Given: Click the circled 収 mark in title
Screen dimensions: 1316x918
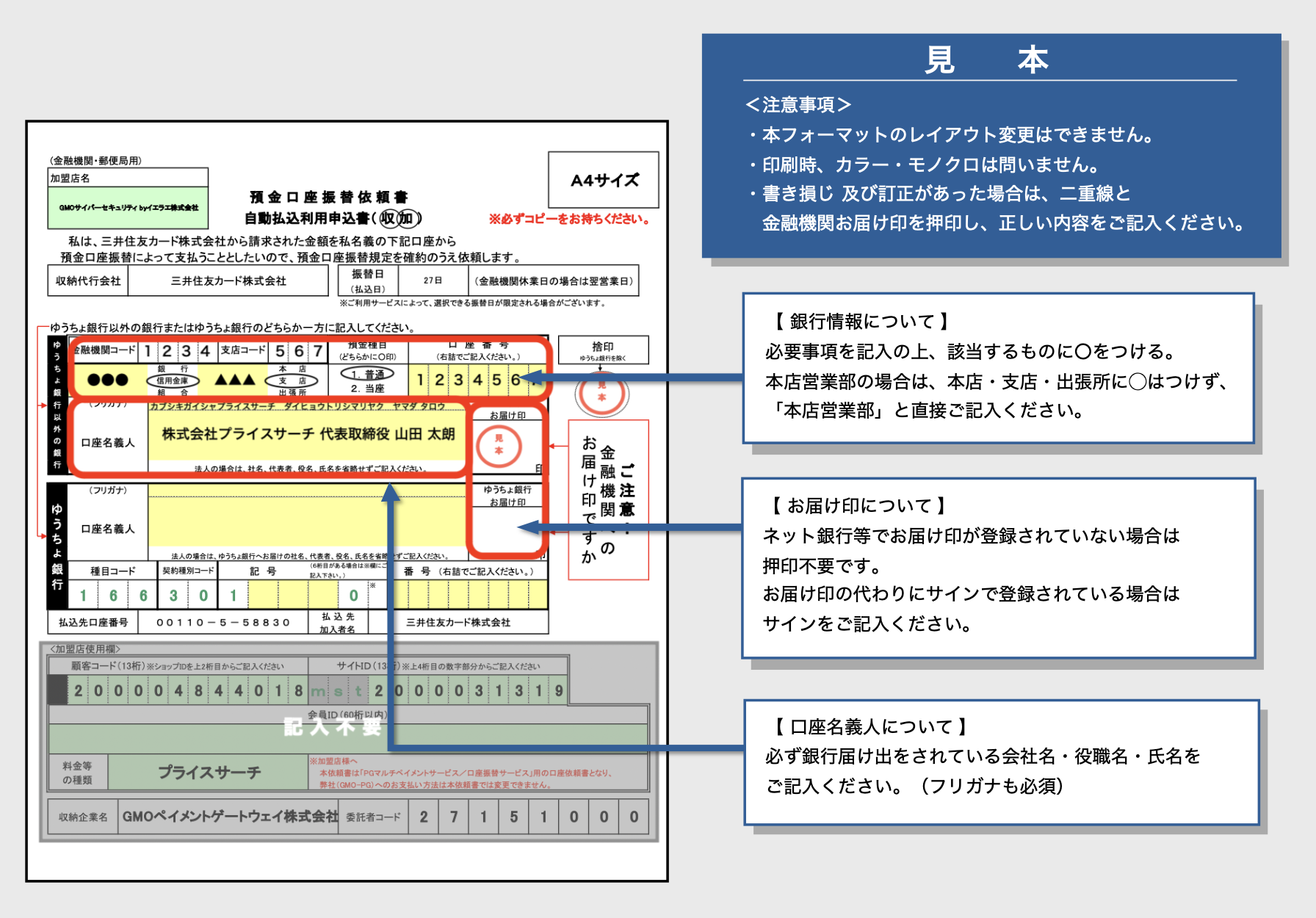Looking at the screenshot, I should (x=388, y=218).
